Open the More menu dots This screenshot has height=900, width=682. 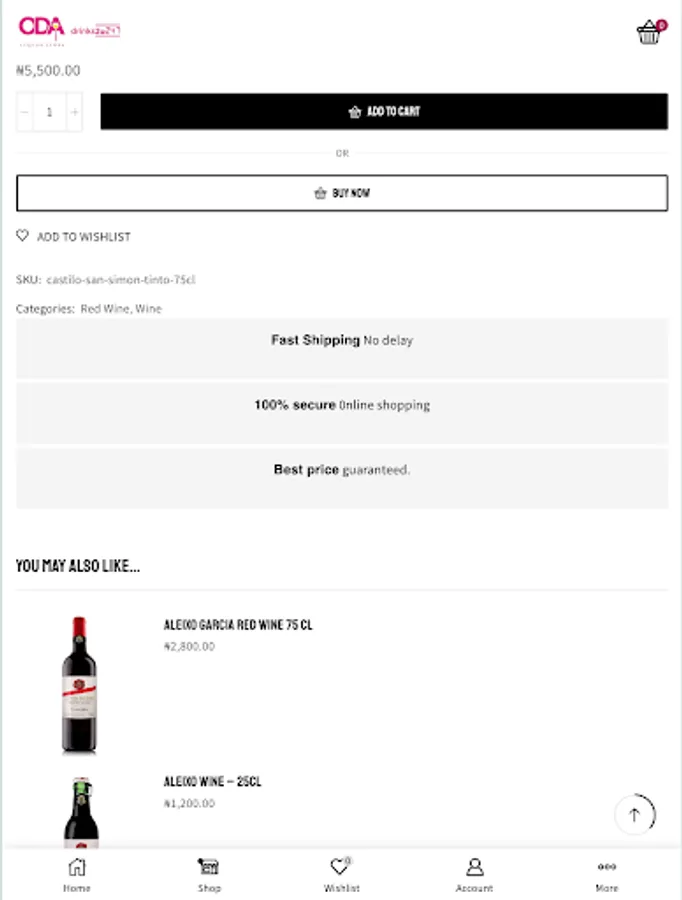coord(607,867)
